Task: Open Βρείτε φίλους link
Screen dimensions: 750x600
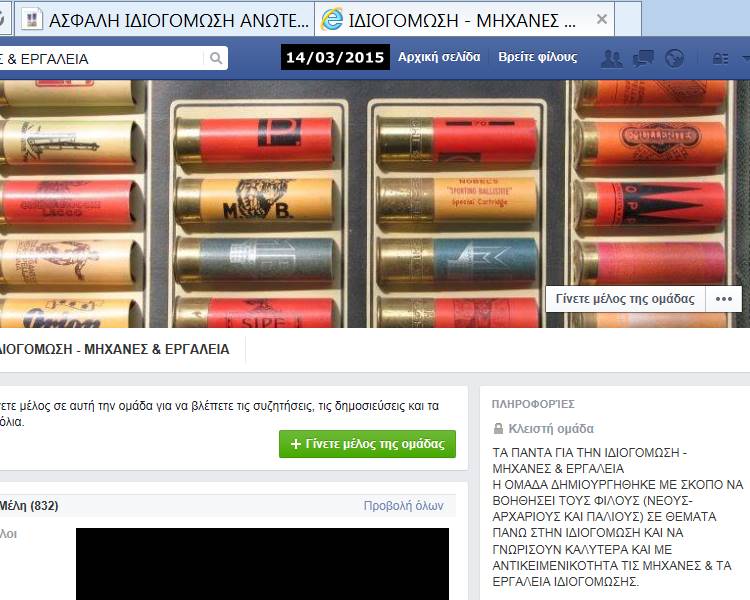Action: 538,57
